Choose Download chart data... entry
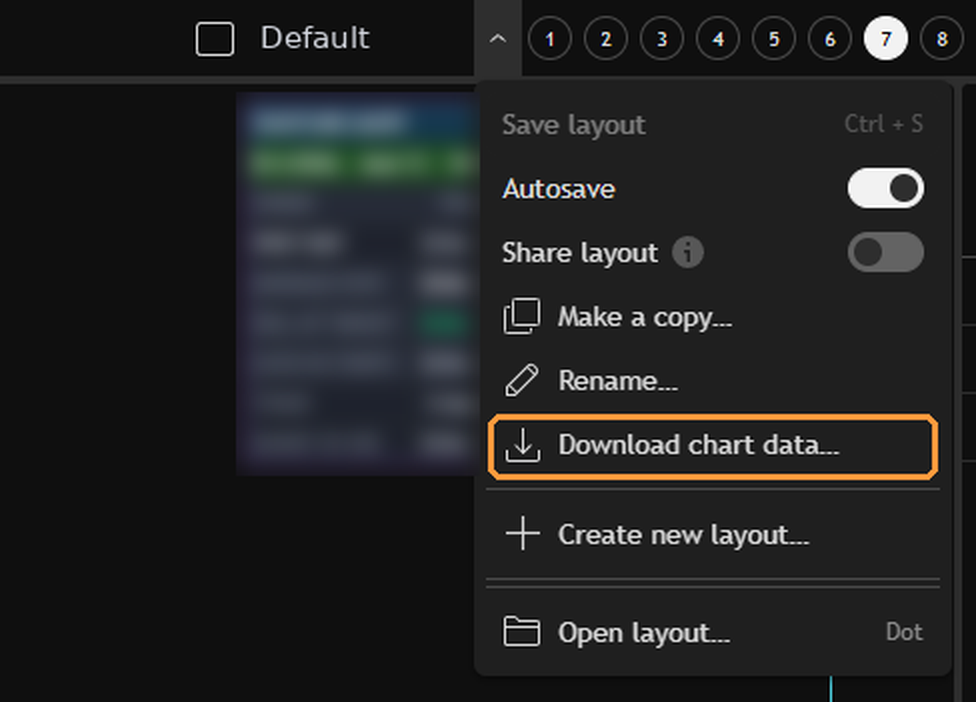Image resolution: width=976 pixels, height=702 pixels. 713,446
